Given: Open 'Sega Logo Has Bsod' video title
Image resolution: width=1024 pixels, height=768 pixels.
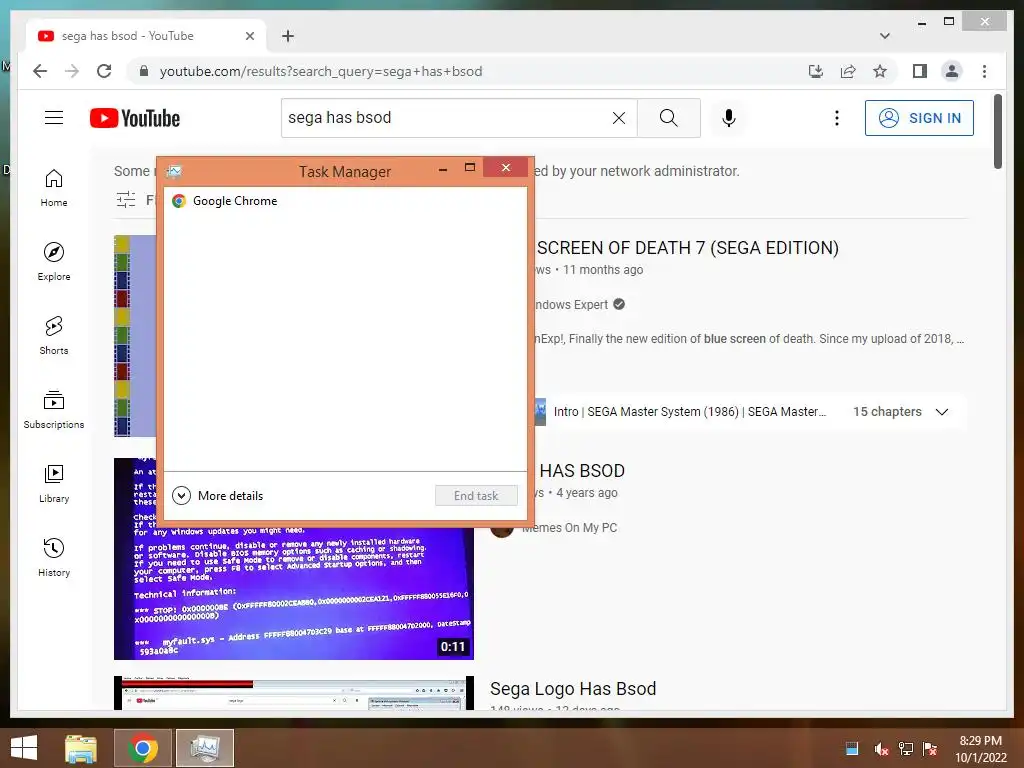Looking at the screenshot, I should point(573,689).
